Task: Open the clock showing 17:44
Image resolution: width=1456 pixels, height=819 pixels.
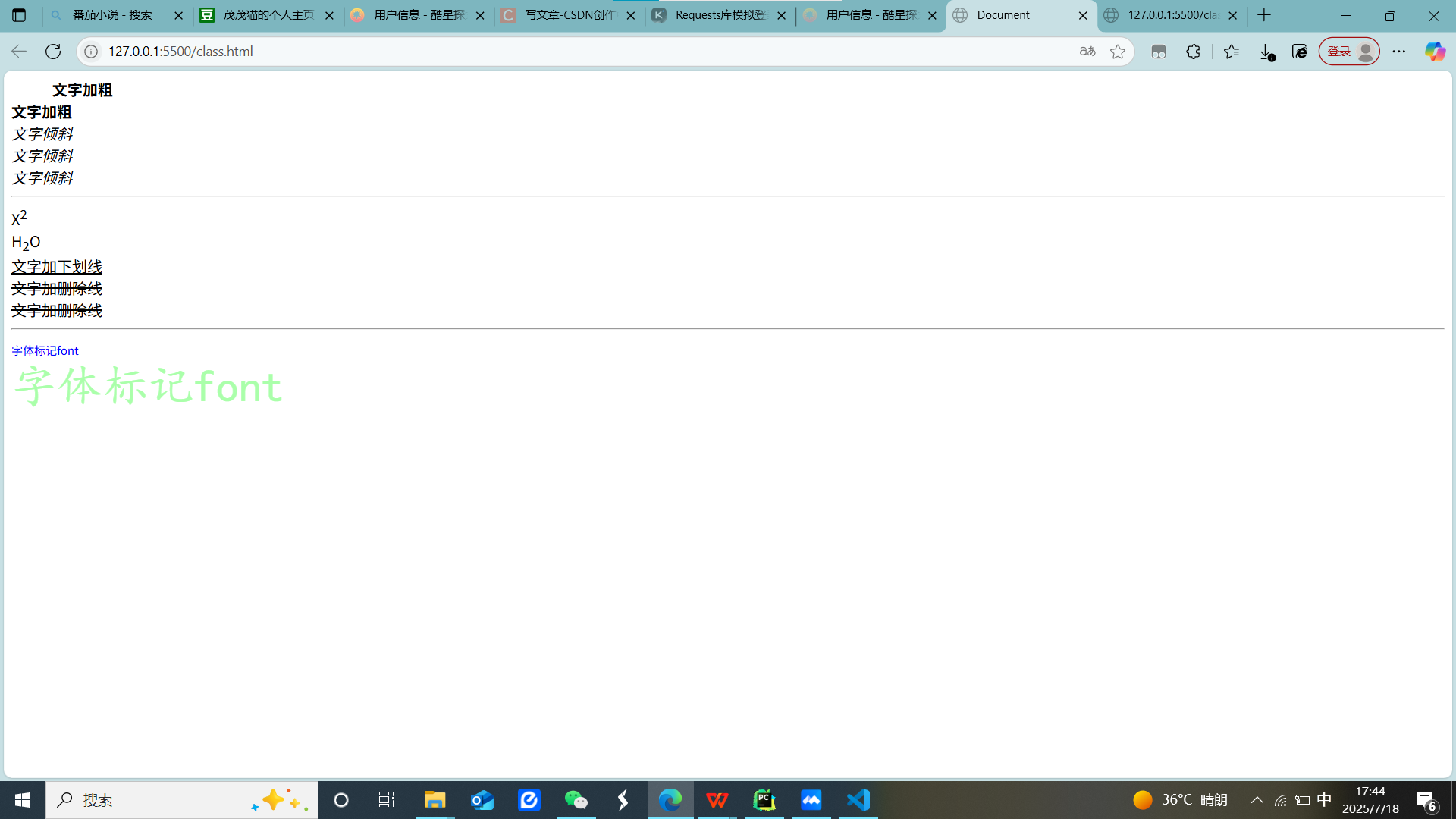Action: 1370,800
